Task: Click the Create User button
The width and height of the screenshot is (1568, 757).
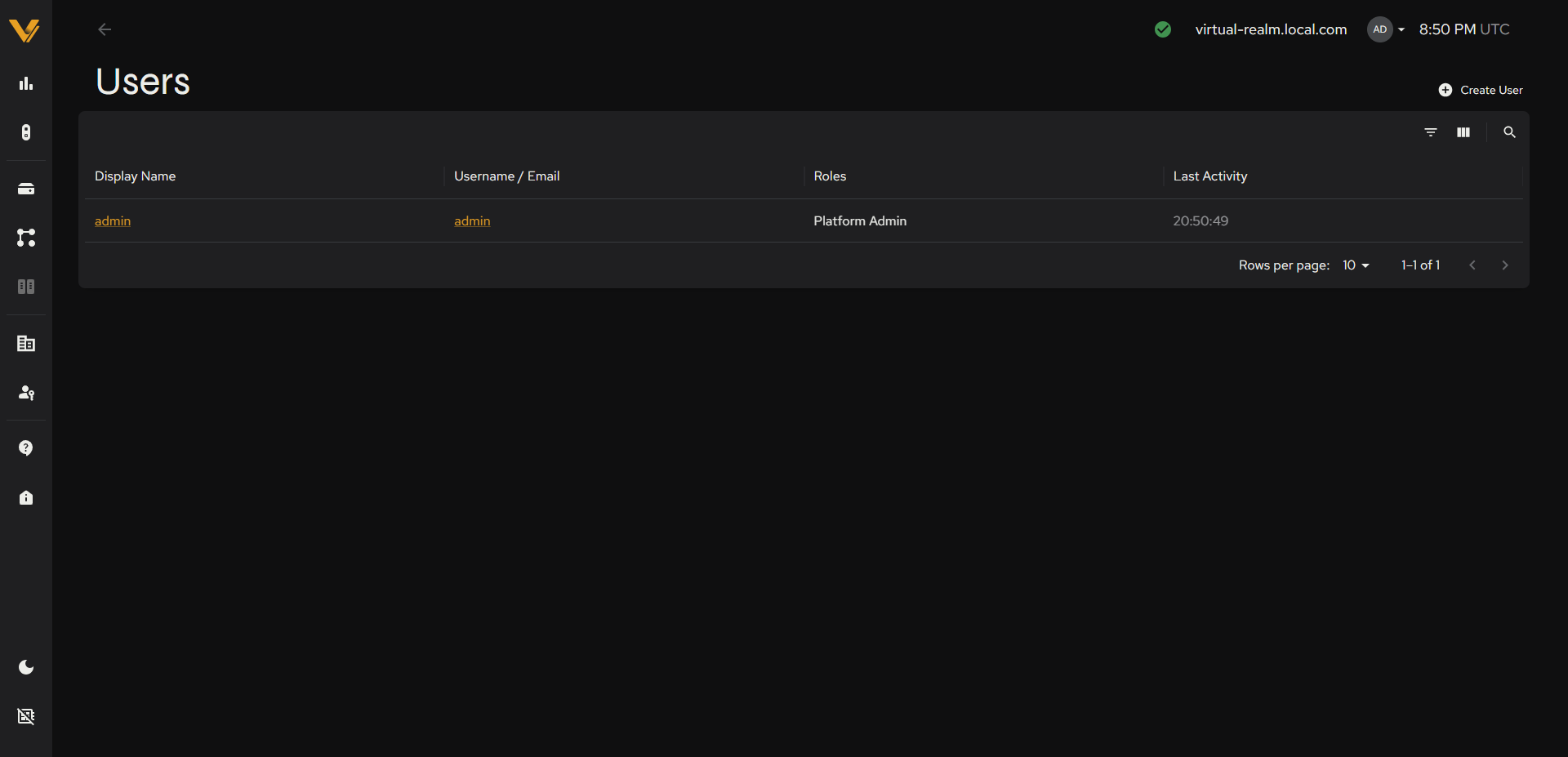Action: (1481, 90)
